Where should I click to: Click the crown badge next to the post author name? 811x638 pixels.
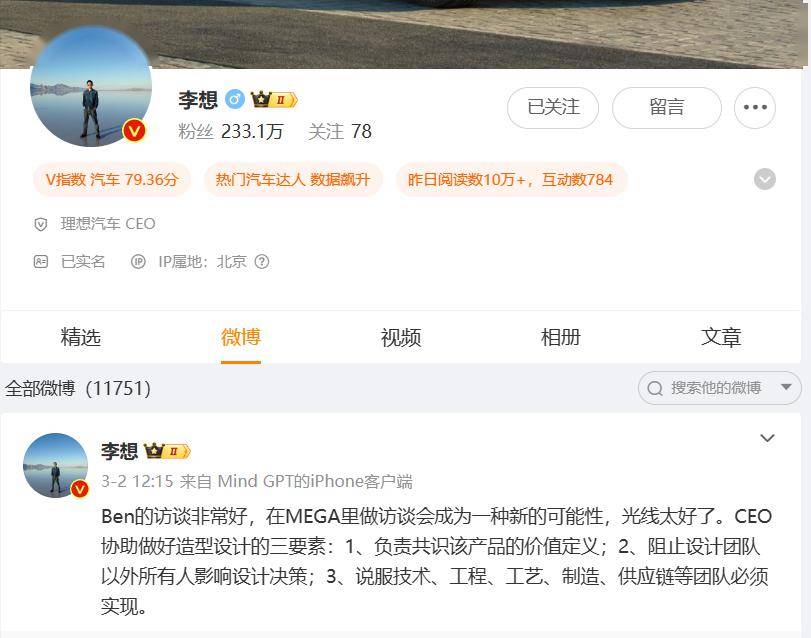(x=167, y=451)
